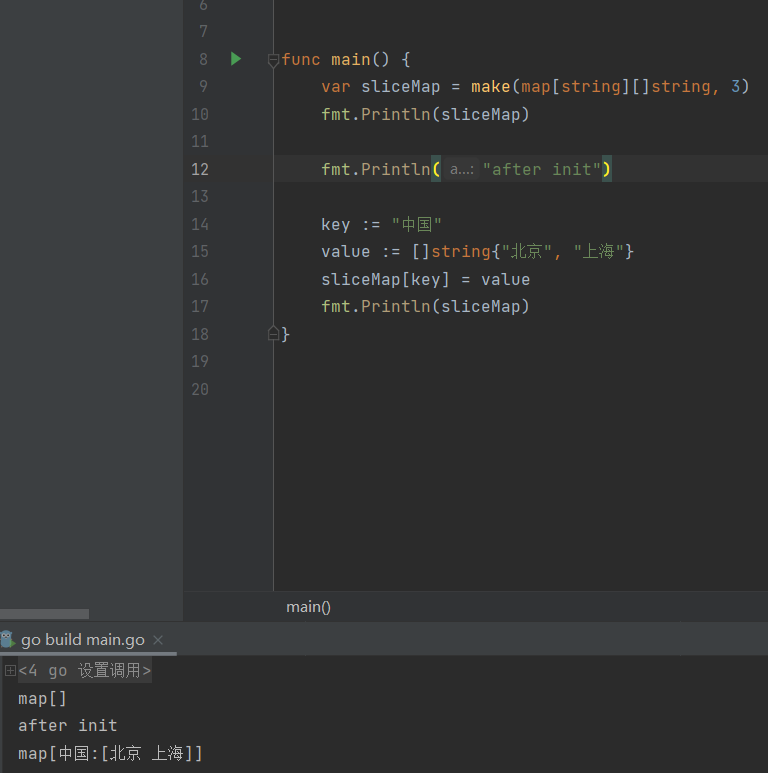768x773 pixels.
Task: Collapse func main fold marker at line 8
Action: (x=273, y=61)
